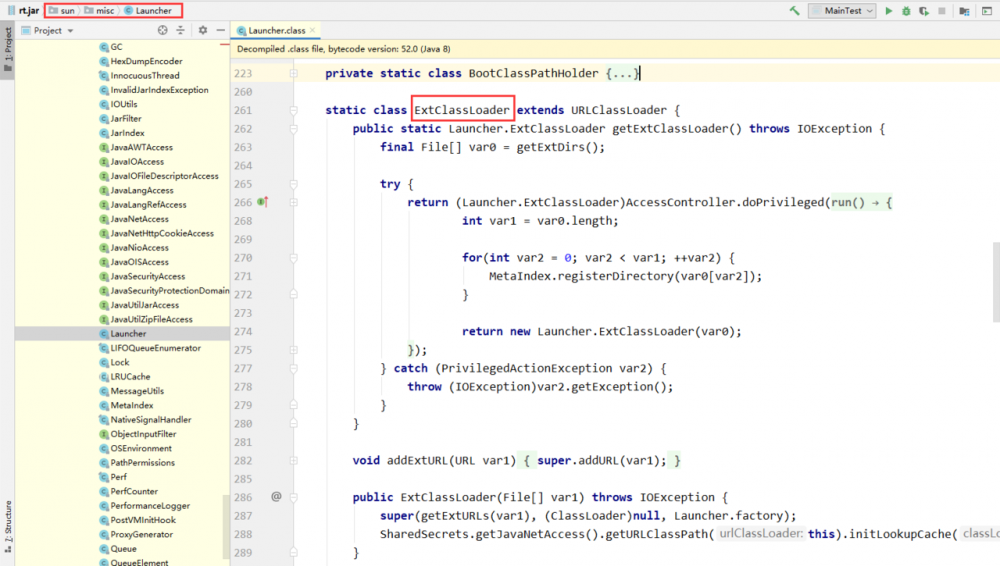1000x566 pixels.
Task: Select NativeSignalHandler in tree
Action: coord(145,420)
